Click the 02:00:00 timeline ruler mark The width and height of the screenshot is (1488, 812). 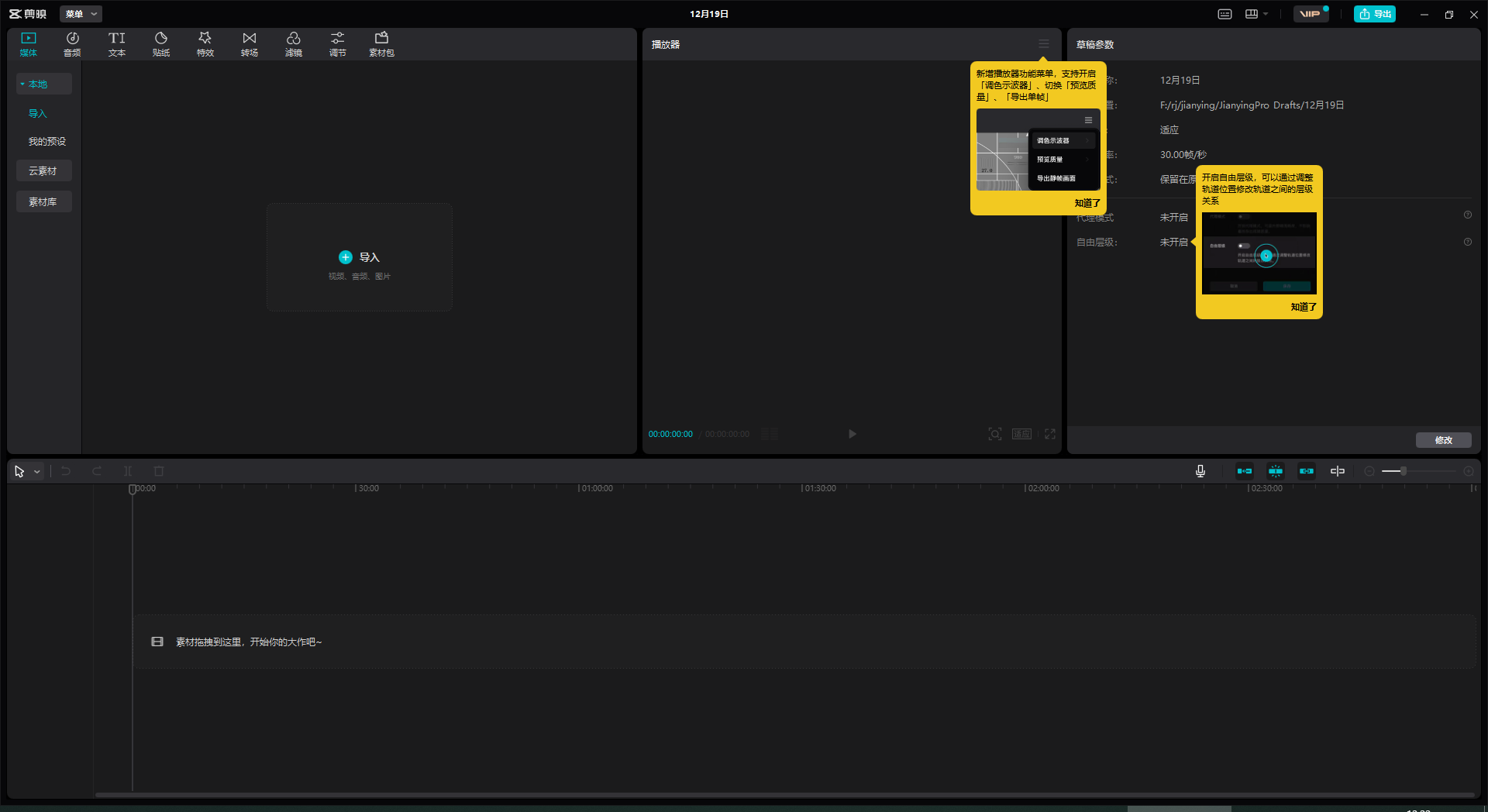point(1042,488)
